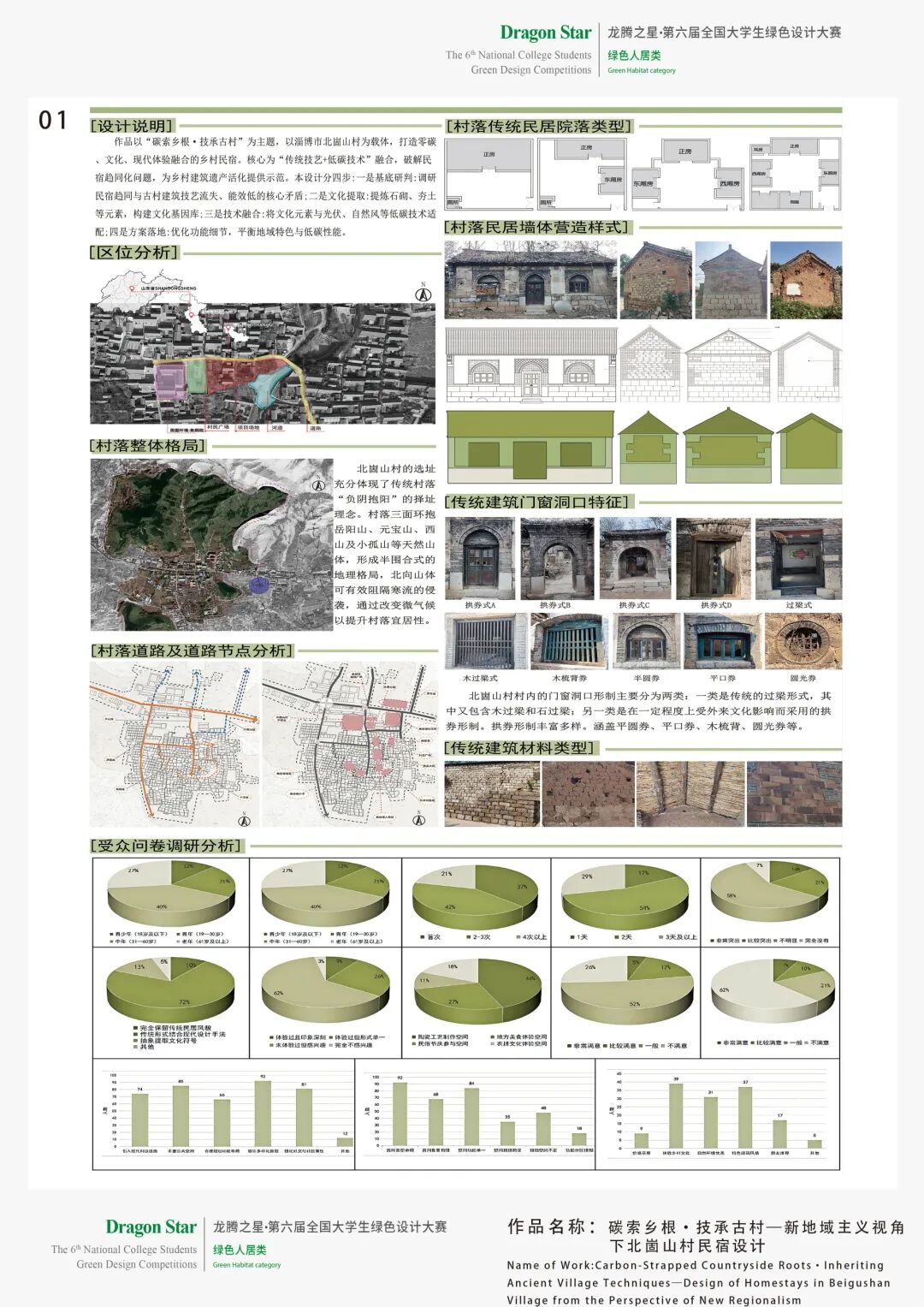Click the 72% slice of the pie chart
The height and width of the screenshot is (1307, 924).
171,995
